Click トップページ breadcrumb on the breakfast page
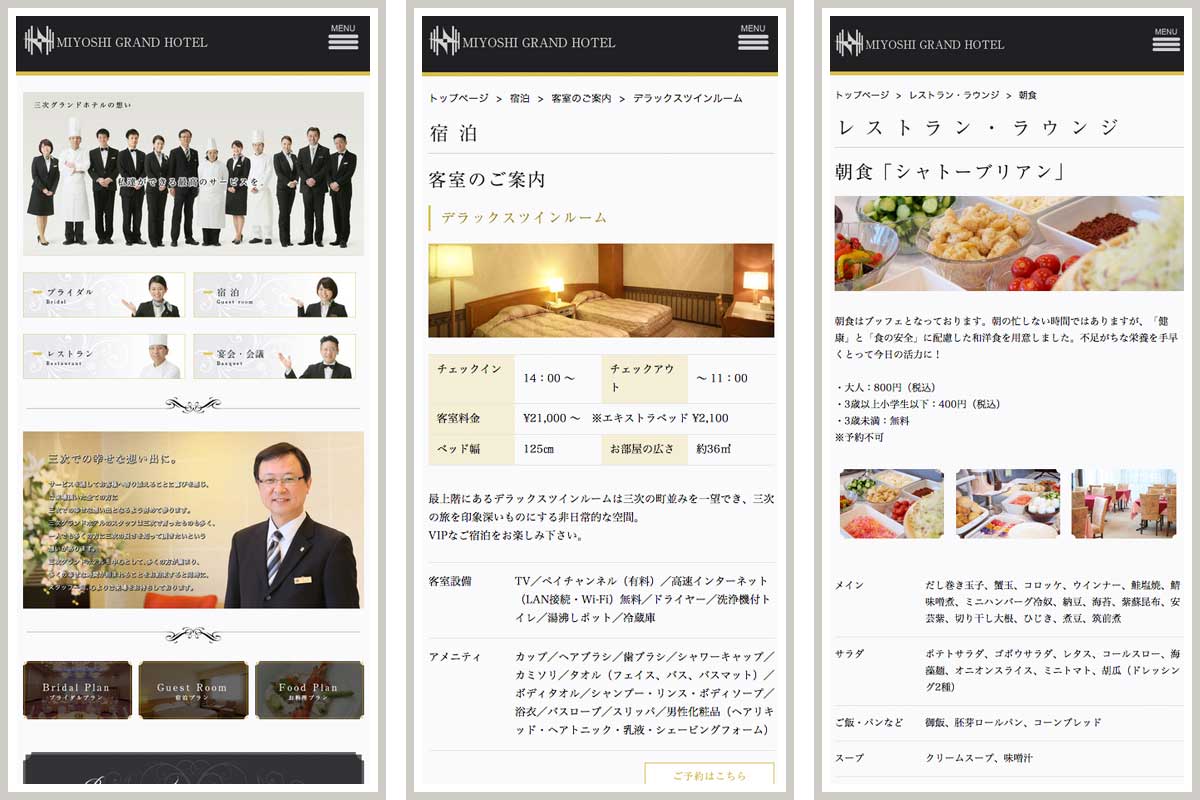 click(862, 95)
